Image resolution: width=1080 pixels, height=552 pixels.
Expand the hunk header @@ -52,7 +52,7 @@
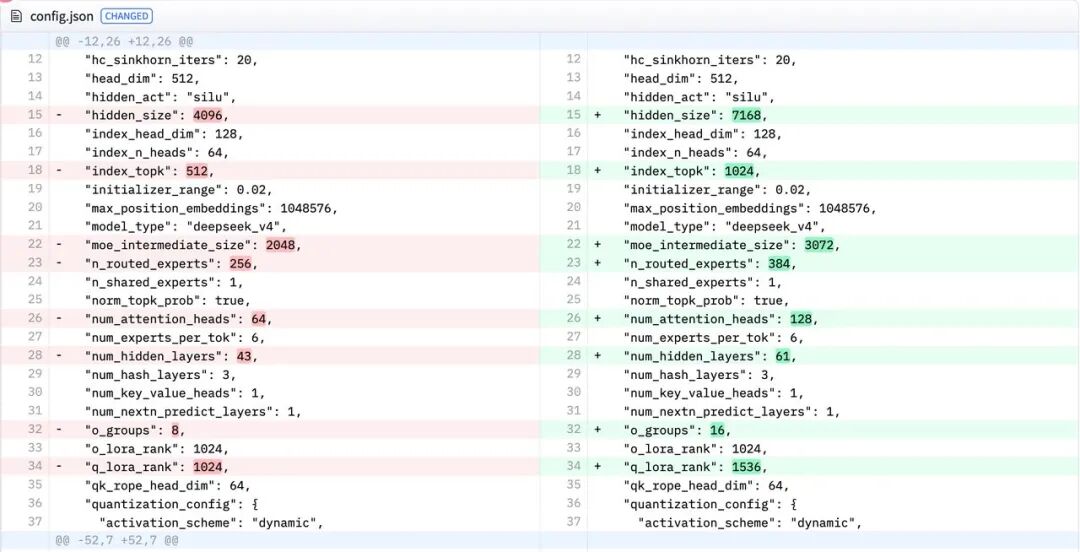click(x=117, y=540)
